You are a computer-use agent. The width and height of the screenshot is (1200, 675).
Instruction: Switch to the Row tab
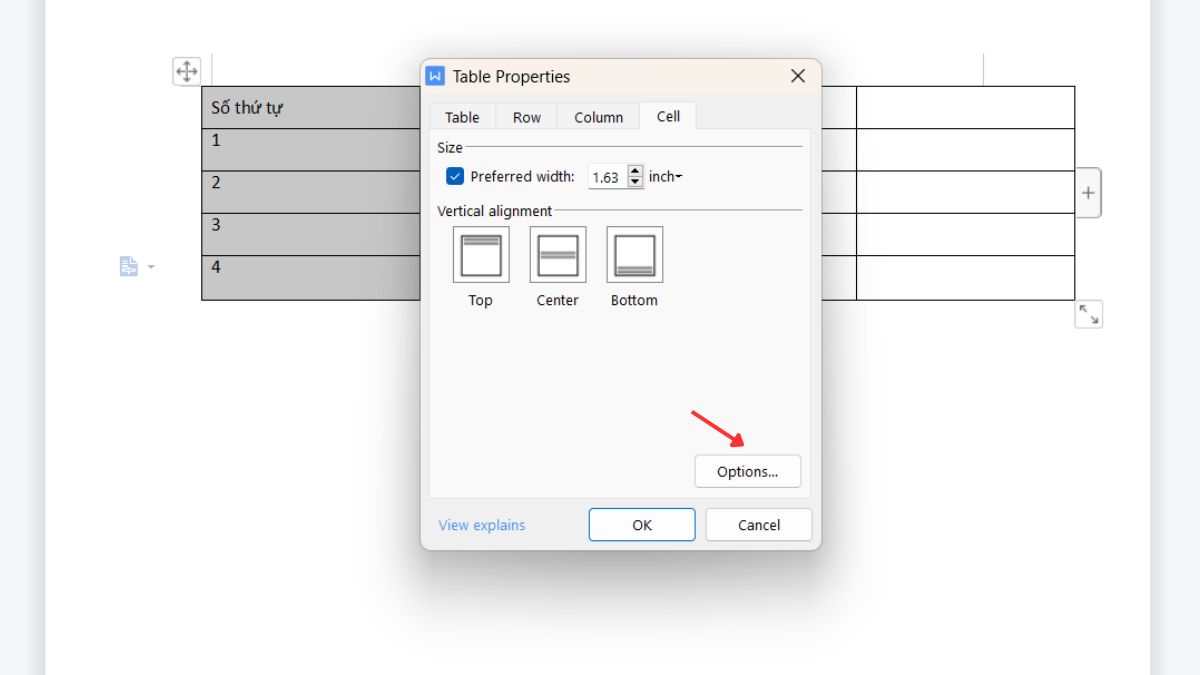(x=527, y=117)
